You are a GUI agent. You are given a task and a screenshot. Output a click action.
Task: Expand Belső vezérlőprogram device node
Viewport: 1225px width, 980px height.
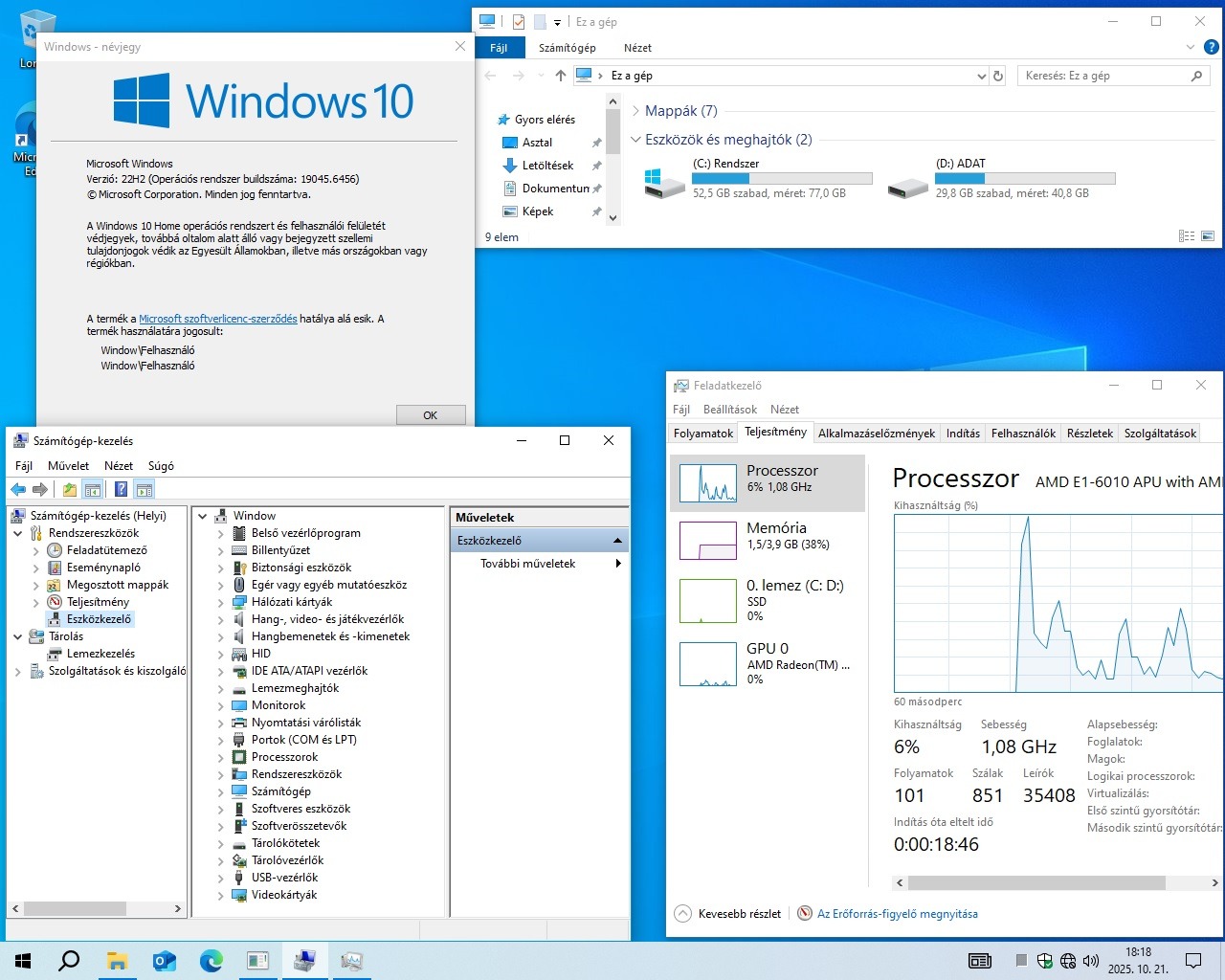click(x=220, y=533)
